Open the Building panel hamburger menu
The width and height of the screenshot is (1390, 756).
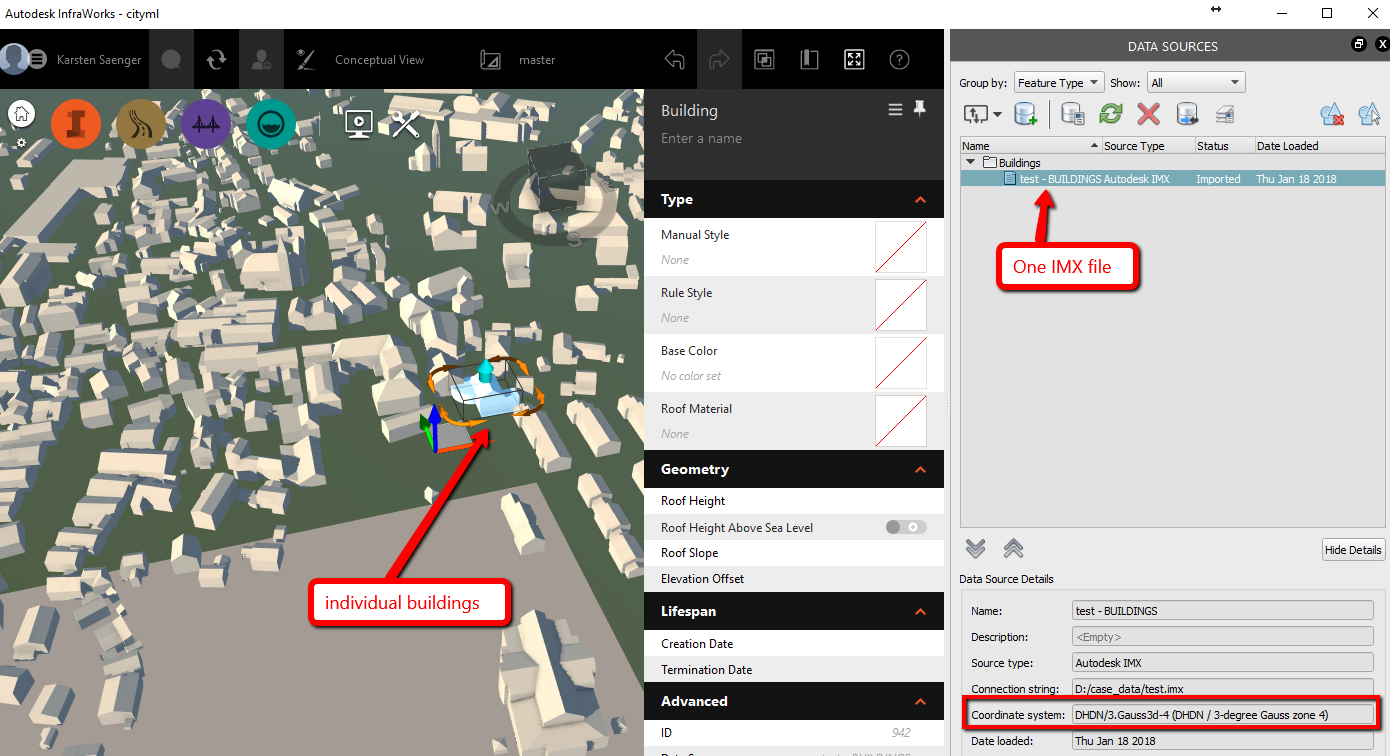(894, 109)
